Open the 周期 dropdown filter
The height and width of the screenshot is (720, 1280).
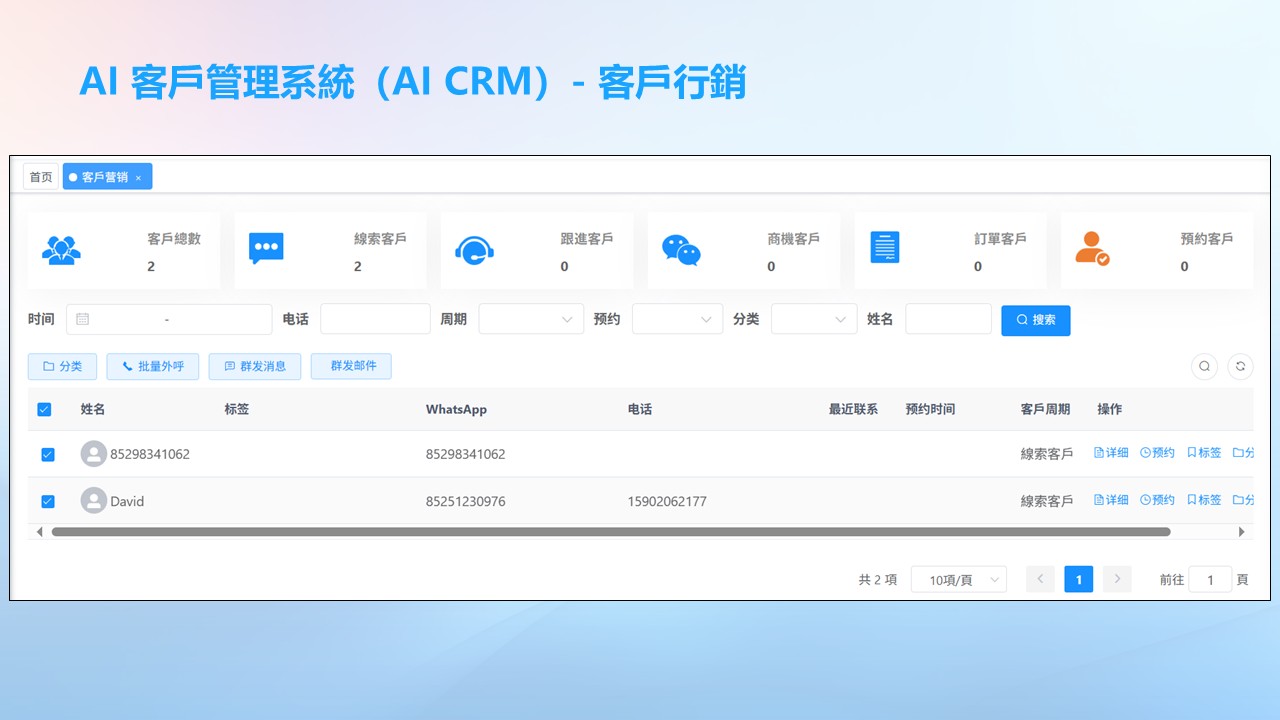[531, 319]
